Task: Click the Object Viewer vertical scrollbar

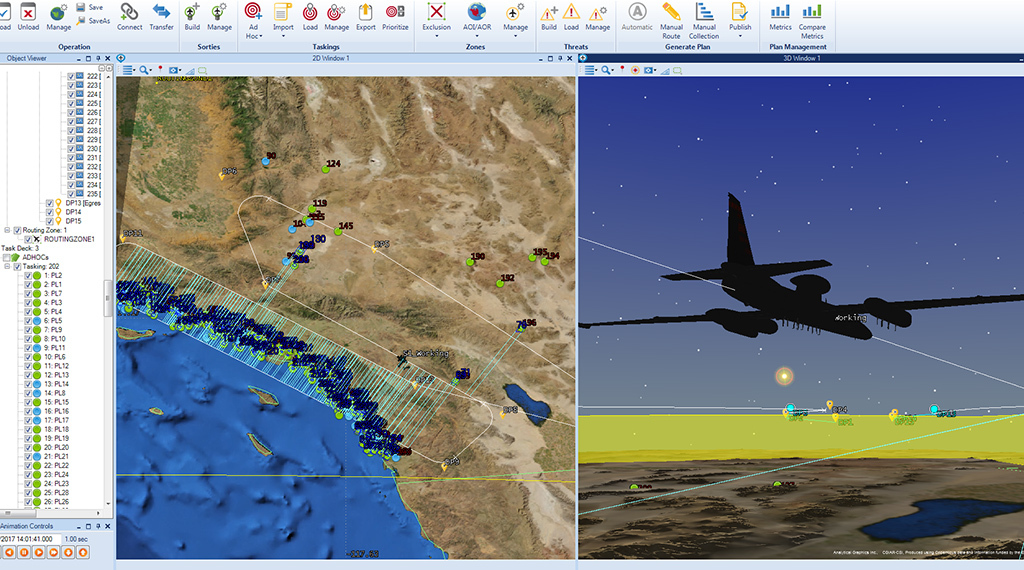Action: pos(109,296)
